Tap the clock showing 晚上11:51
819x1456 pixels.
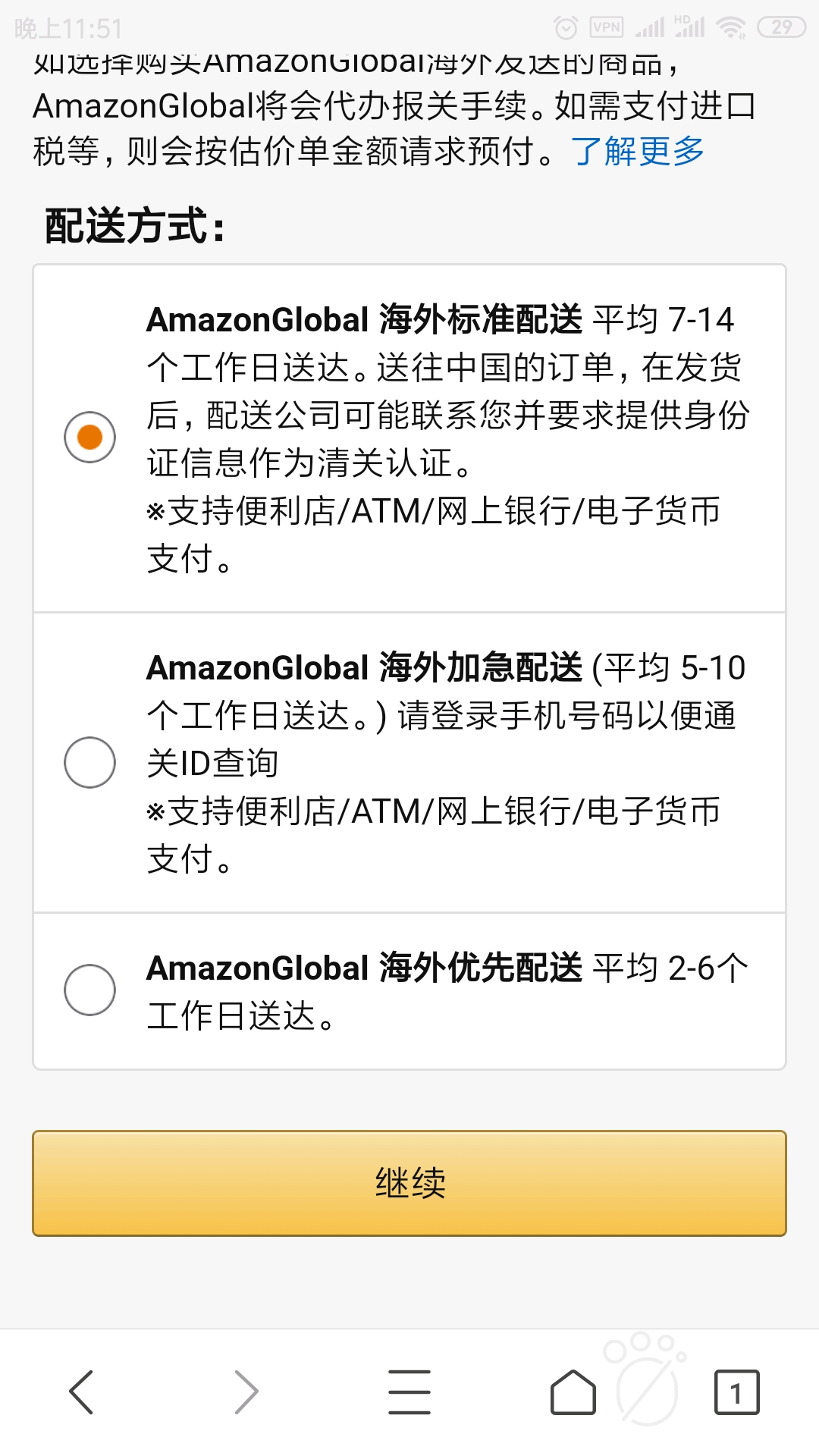68,29
